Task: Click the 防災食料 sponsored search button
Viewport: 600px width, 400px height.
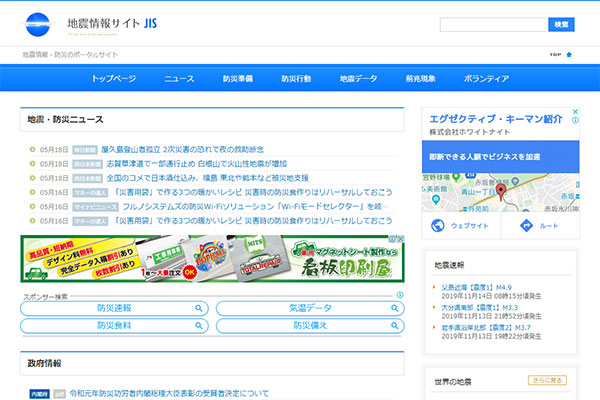Action: tap(113, 325)
